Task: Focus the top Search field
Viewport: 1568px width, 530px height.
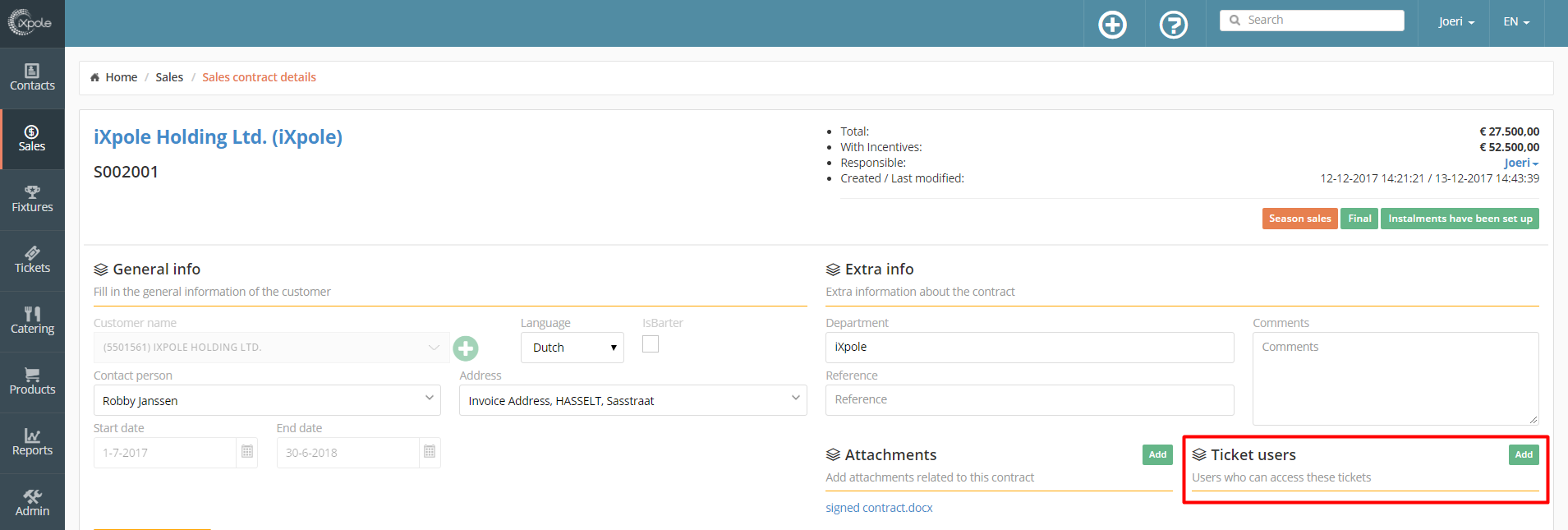Action: 1312,21
